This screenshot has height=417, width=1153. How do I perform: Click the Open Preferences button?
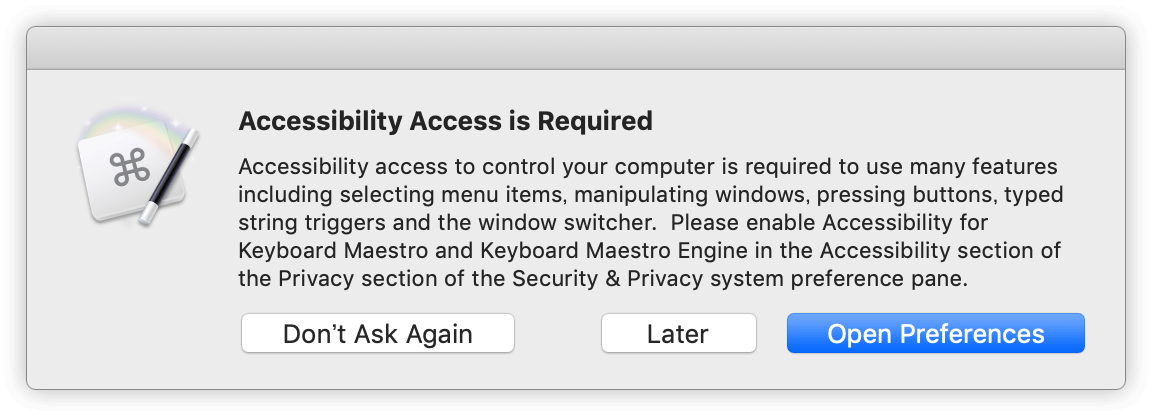click(935, 333)
